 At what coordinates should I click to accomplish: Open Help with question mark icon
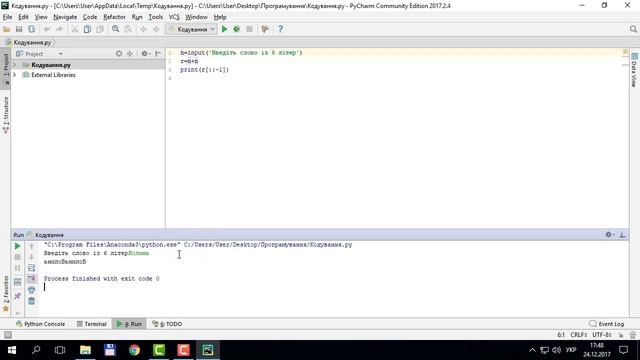(x=280, y=29)
